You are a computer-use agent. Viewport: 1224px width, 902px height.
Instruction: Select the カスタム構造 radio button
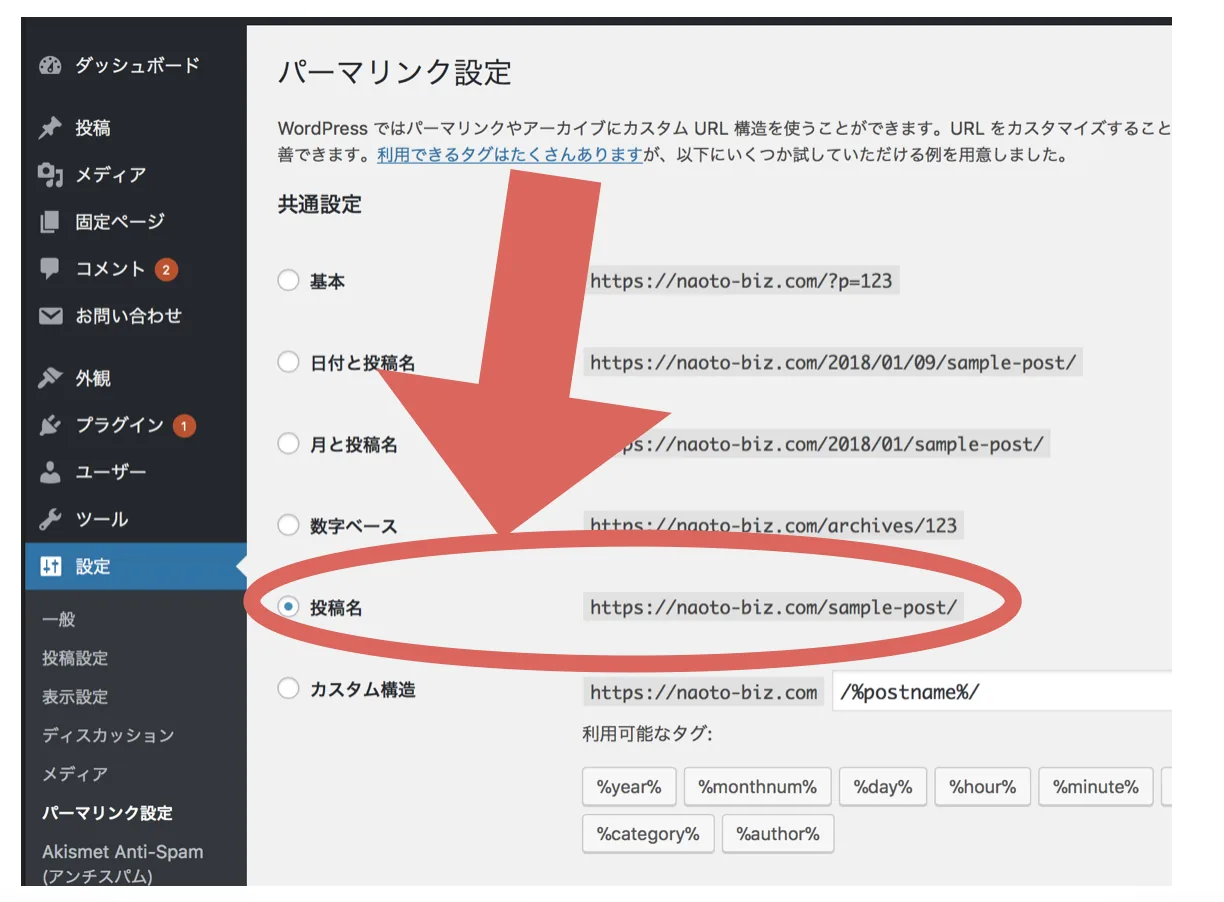point(288,688)
